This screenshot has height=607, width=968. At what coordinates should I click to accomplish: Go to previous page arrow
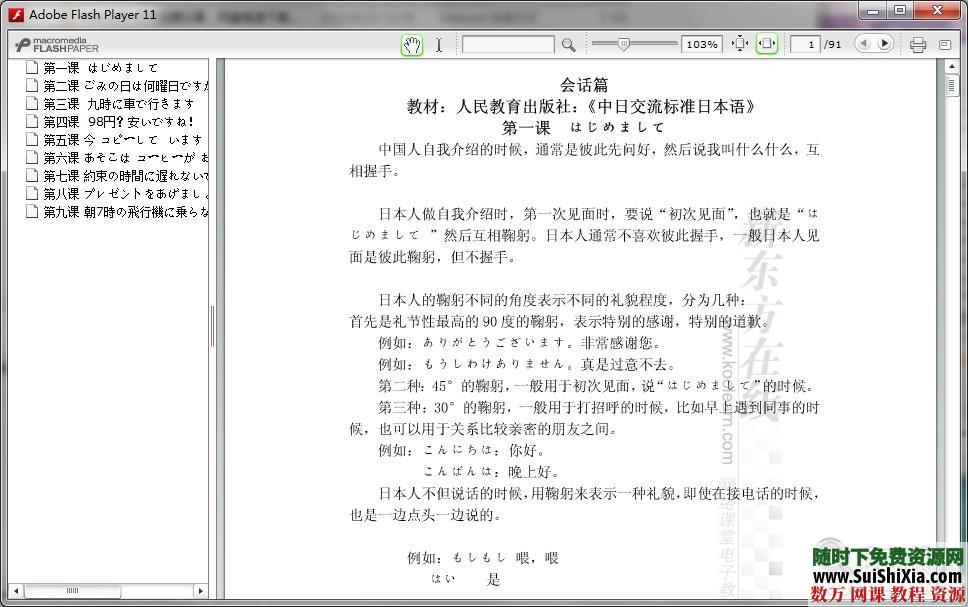(864, 44)
